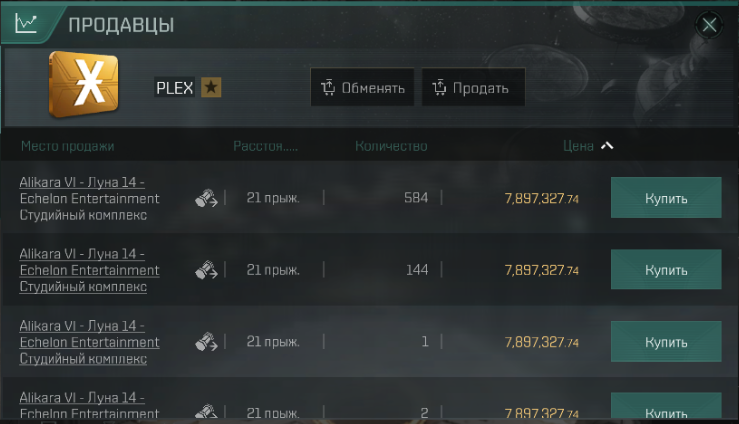Toggle the favorite star next to PLEX
The width and height of the screenshot is (739, 424).
(211, 87)
